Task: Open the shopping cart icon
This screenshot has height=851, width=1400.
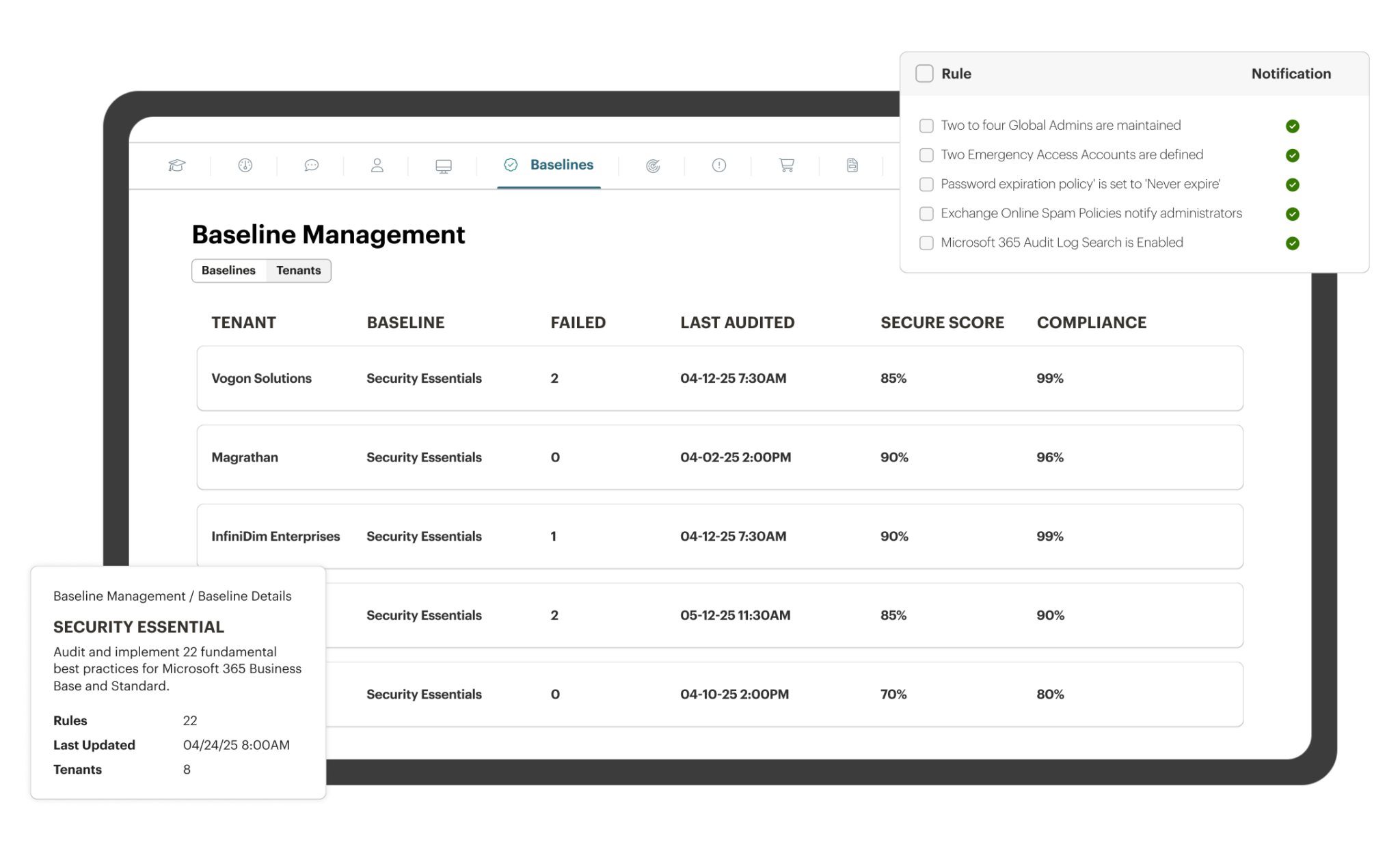Action: (x=785, y=165)
